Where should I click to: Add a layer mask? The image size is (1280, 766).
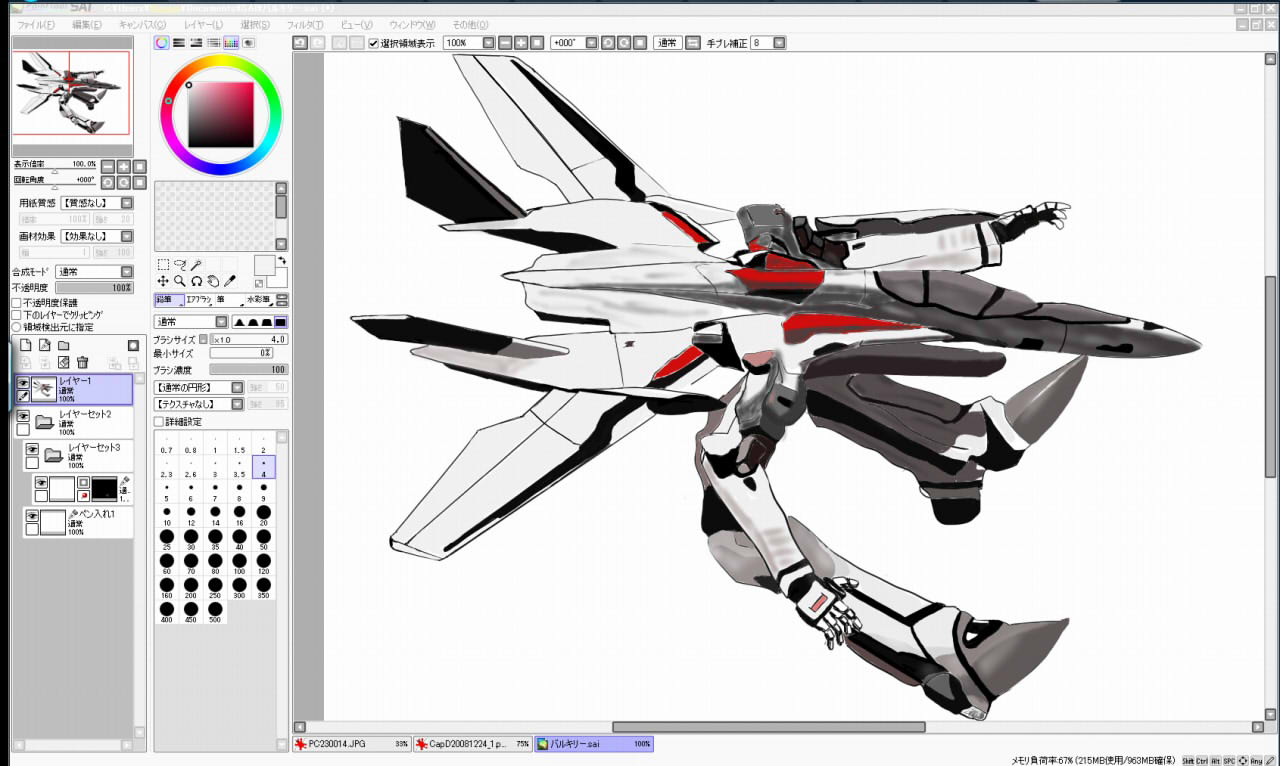pyautogui.click(x=133, y=345)
